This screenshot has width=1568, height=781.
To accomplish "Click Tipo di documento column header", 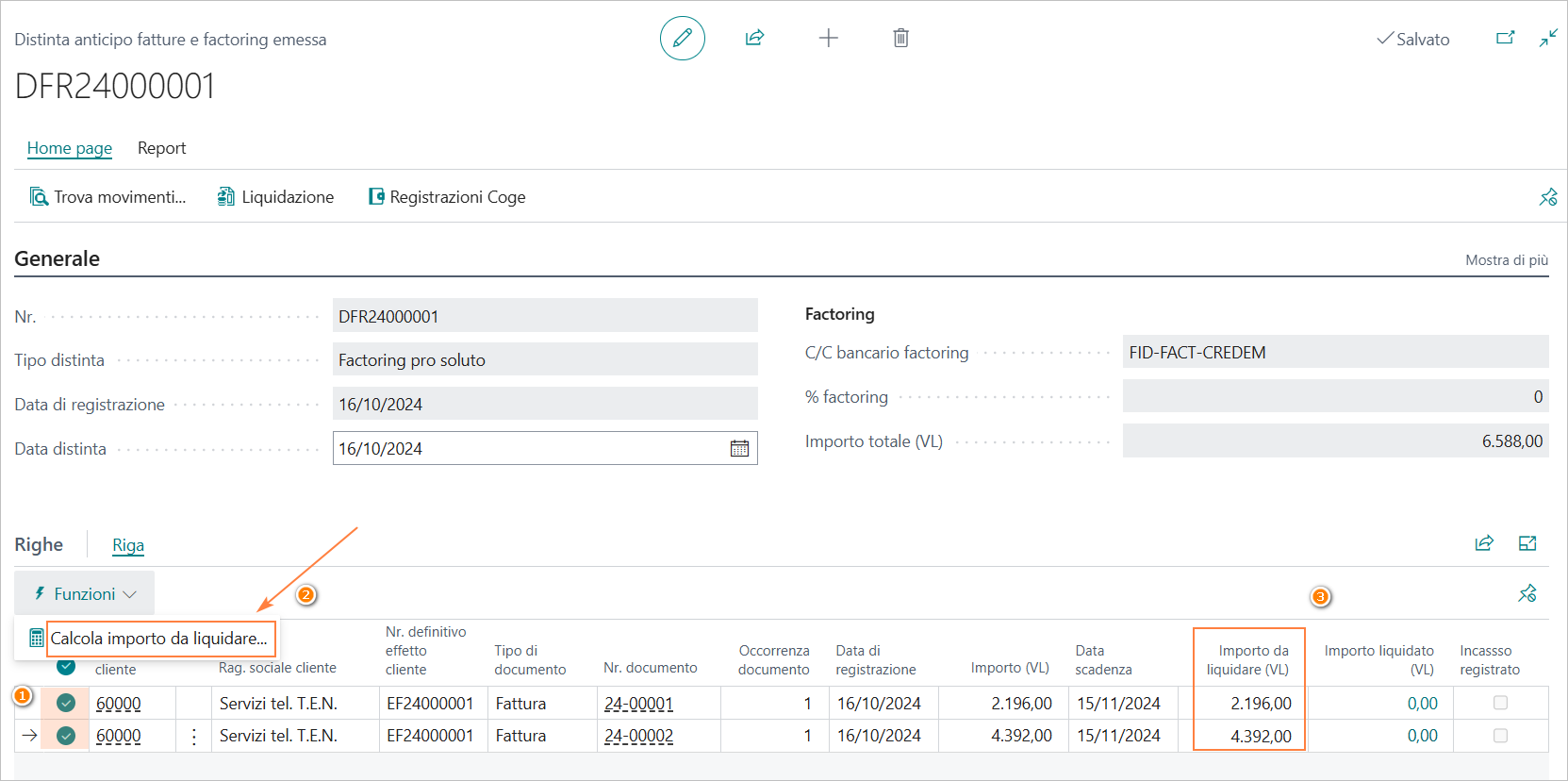I will tap(530, 659).
